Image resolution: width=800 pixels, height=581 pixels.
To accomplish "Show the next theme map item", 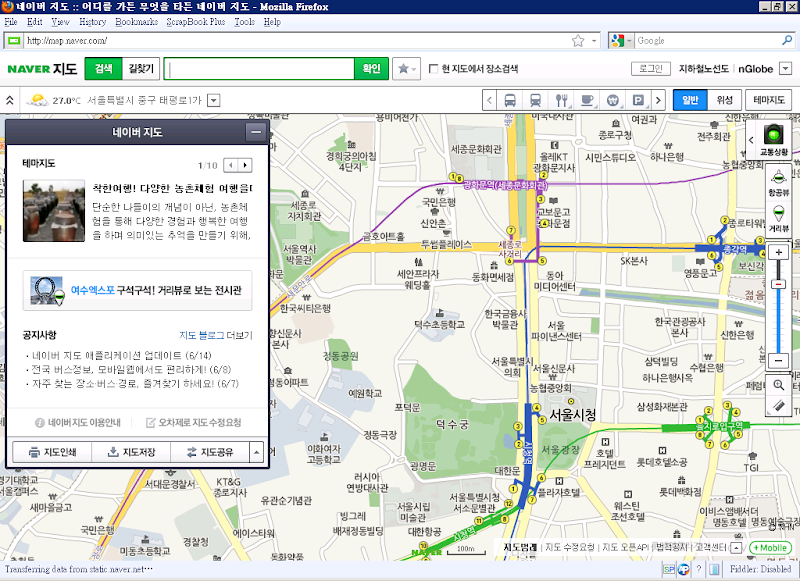I will [x=245, y=165].
